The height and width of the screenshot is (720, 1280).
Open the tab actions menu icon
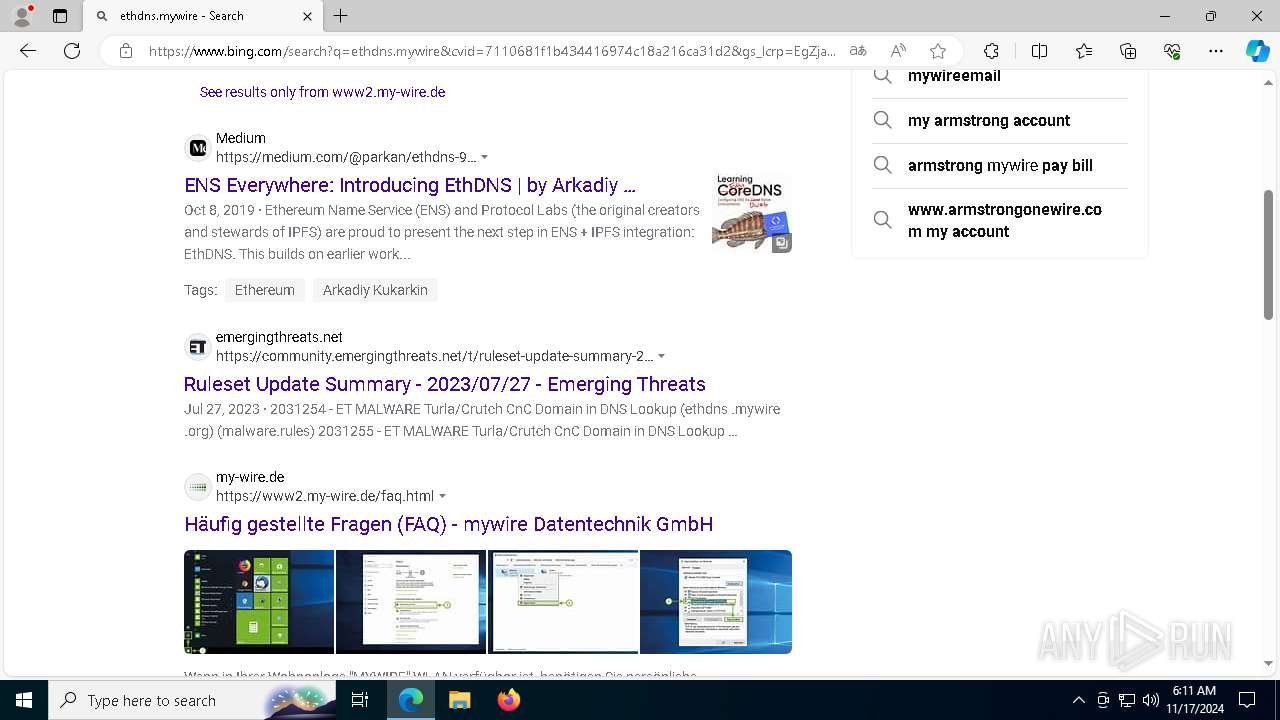click(60, 16)
